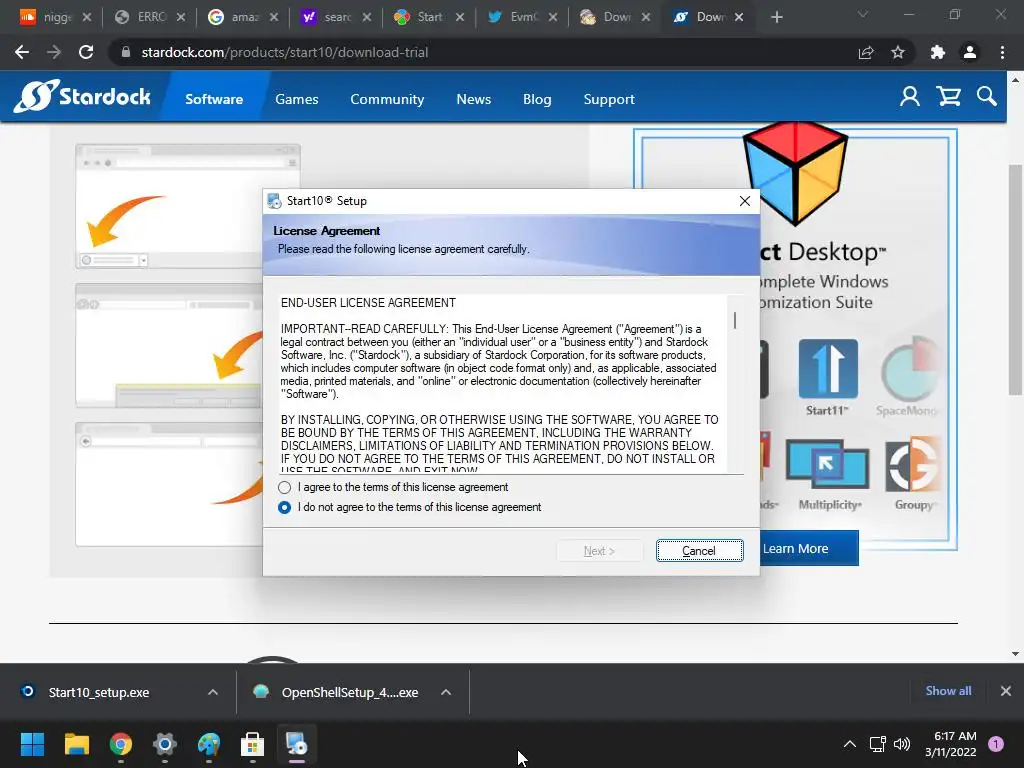Show hidden tray icons chevron
This screenshot has width=1024, height=768.
tap(850, 744)
